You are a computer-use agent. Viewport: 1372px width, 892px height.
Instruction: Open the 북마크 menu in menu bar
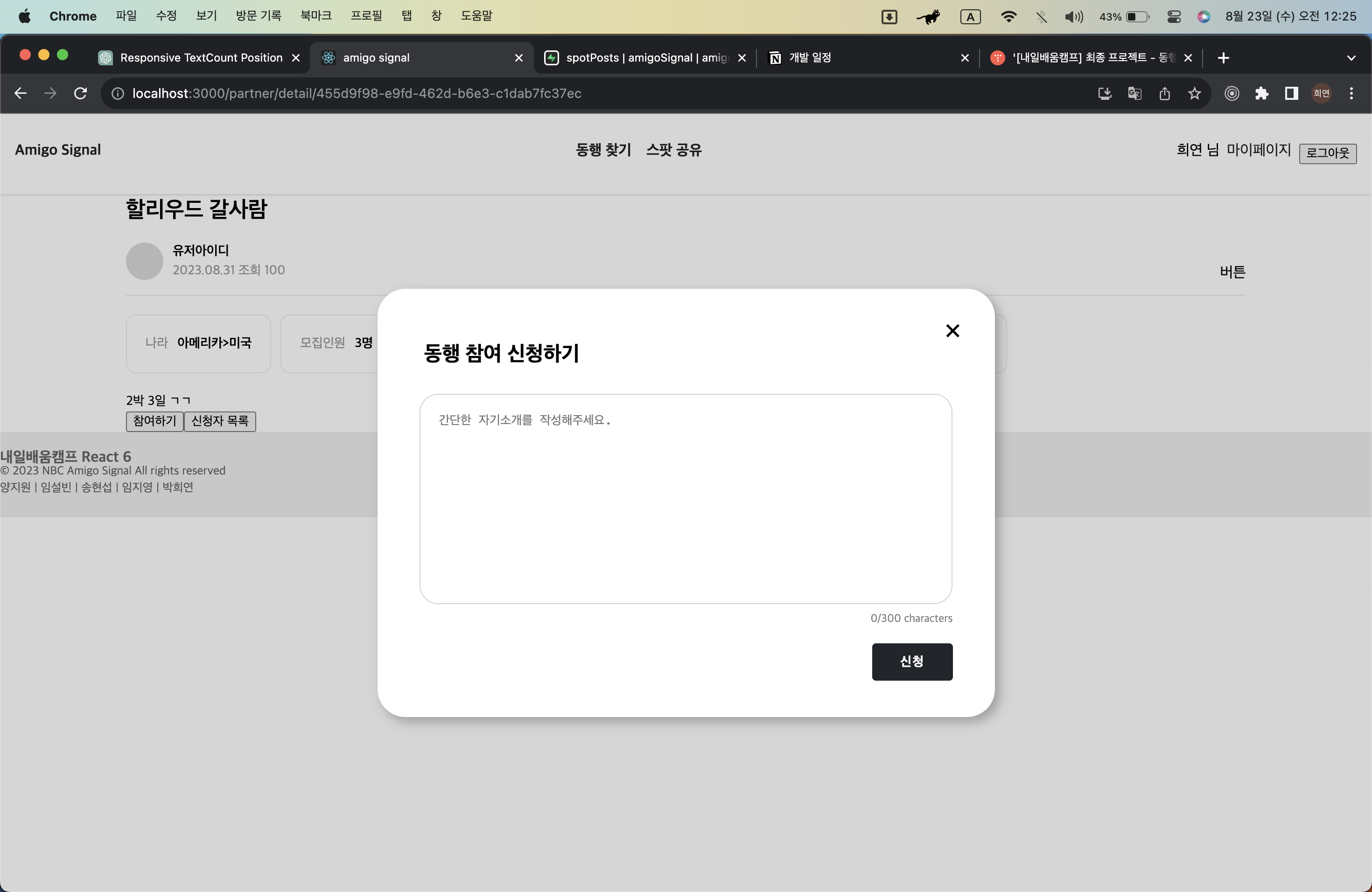point(316,16)
